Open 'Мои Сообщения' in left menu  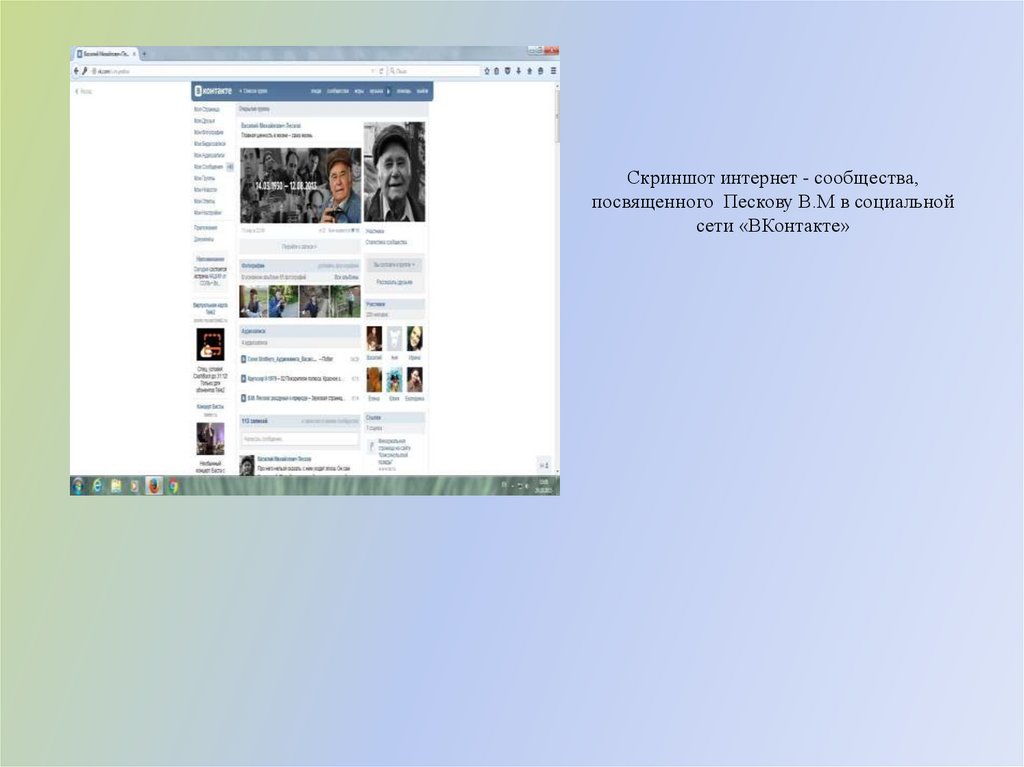coord(208,167)
